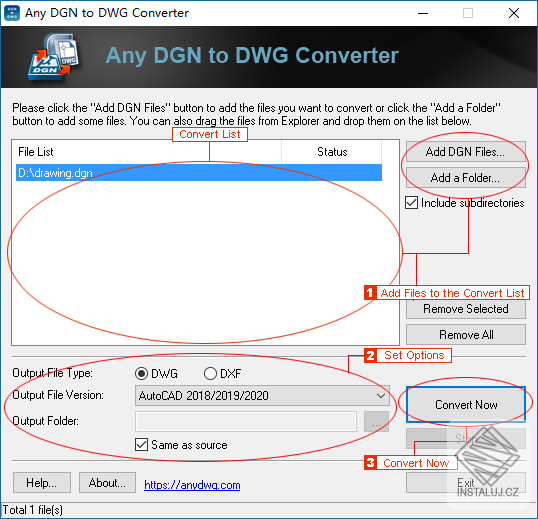Click the Add a Folder button
This screenshot has width=538, height=519.
[x=466, y=178]
